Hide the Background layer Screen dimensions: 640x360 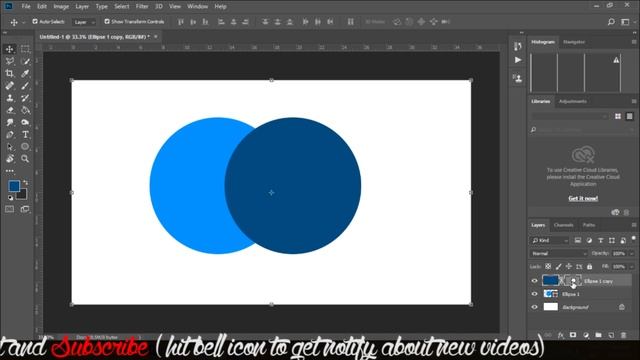click(534, 307)
